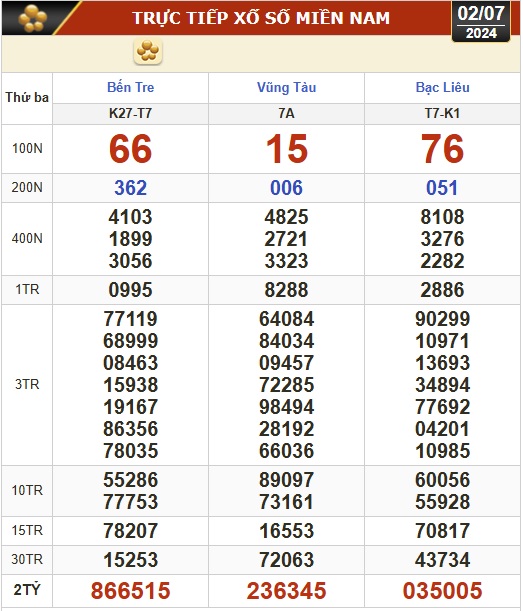Screen dimensions: 523x611
Task: Open the Vũng Tàu province link
Action: click(x=286, y=87)
